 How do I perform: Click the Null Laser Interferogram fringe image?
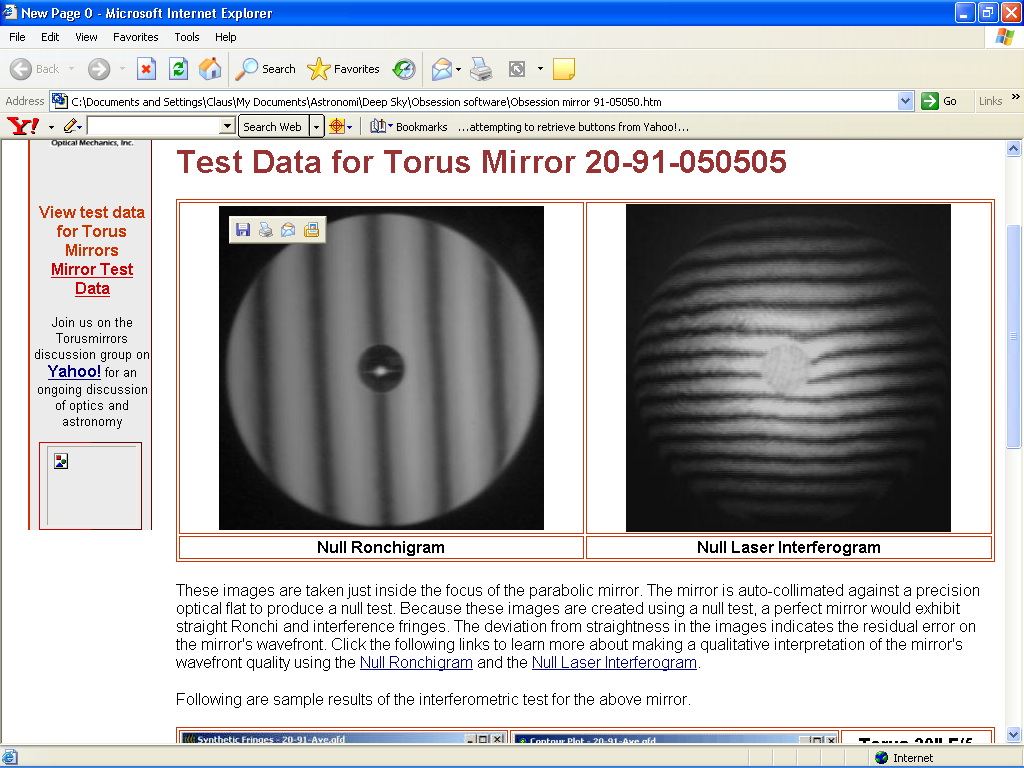click(x=788, y=368)
